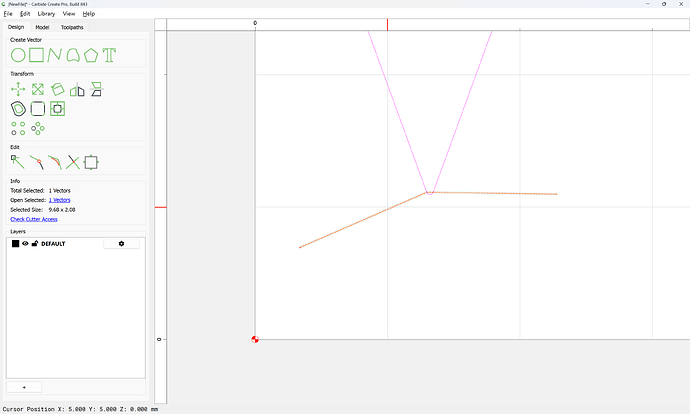Switch to the Toolpaths tab
The image size is (690, 414).
72,27
